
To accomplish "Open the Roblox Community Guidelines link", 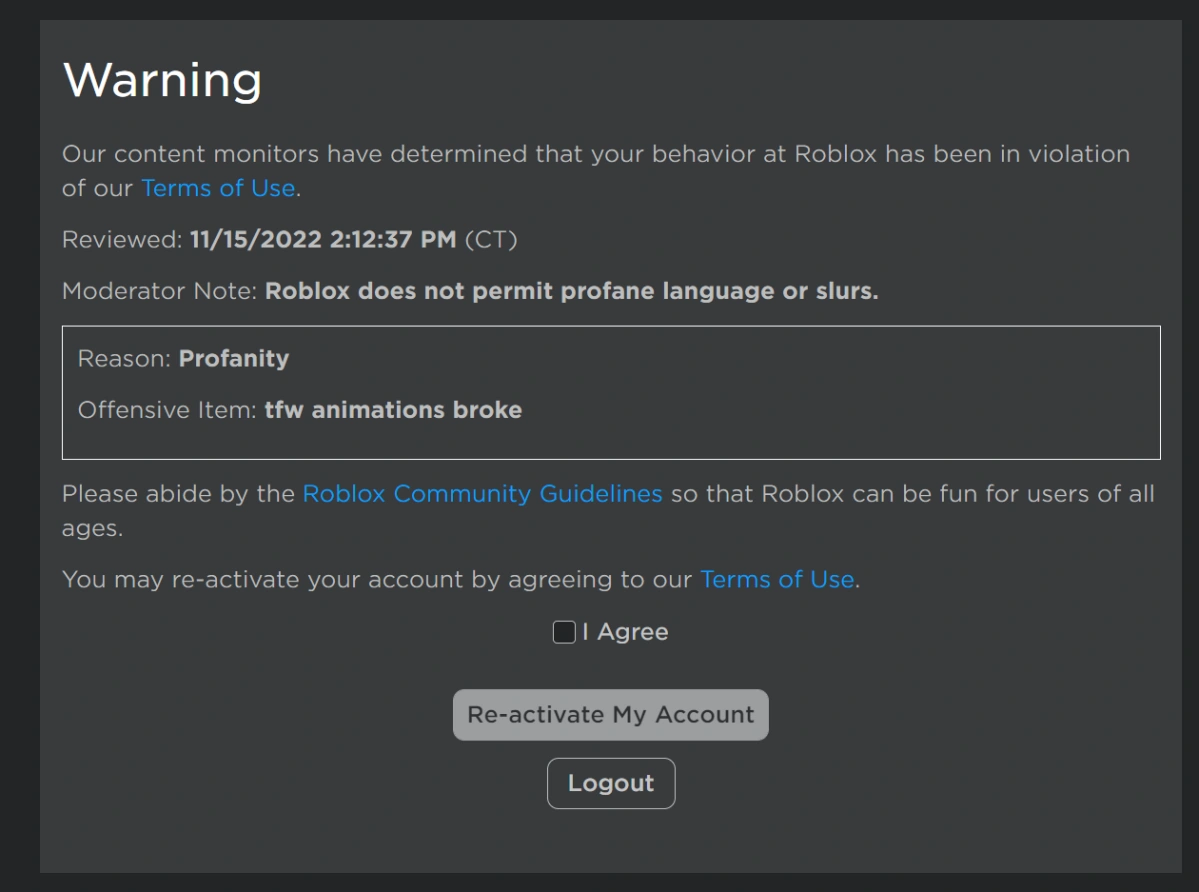I will click(x=482, y=494).
